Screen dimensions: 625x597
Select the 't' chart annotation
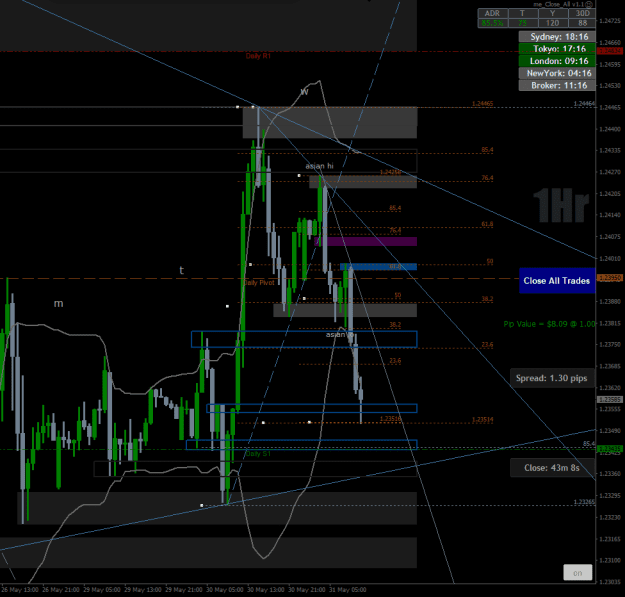pyautogui.click(x=181, y=271)
